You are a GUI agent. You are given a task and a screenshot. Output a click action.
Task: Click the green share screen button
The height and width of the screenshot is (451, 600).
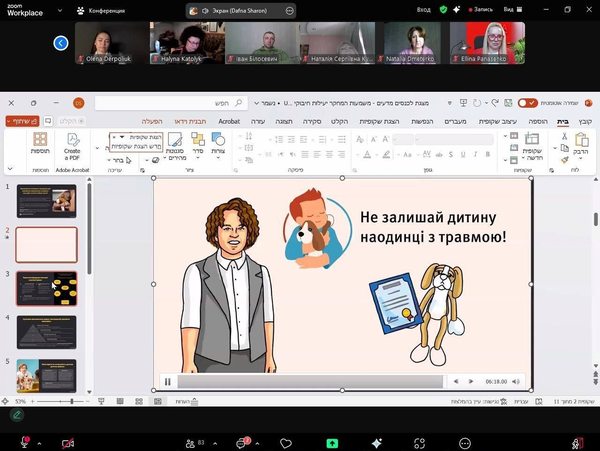coord(332,442)
